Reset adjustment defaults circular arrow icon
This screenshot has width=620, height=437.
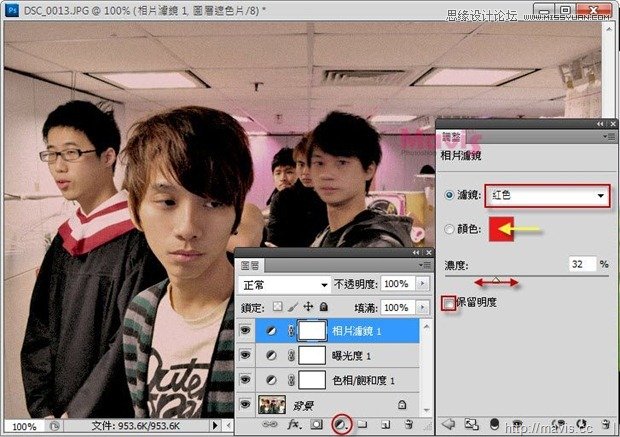pos(582,424)
